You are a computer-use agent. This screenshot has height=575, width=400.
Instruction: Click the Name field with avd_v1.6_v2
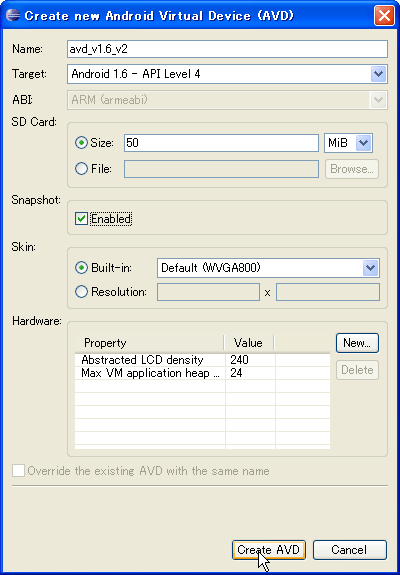click(227, 49)
